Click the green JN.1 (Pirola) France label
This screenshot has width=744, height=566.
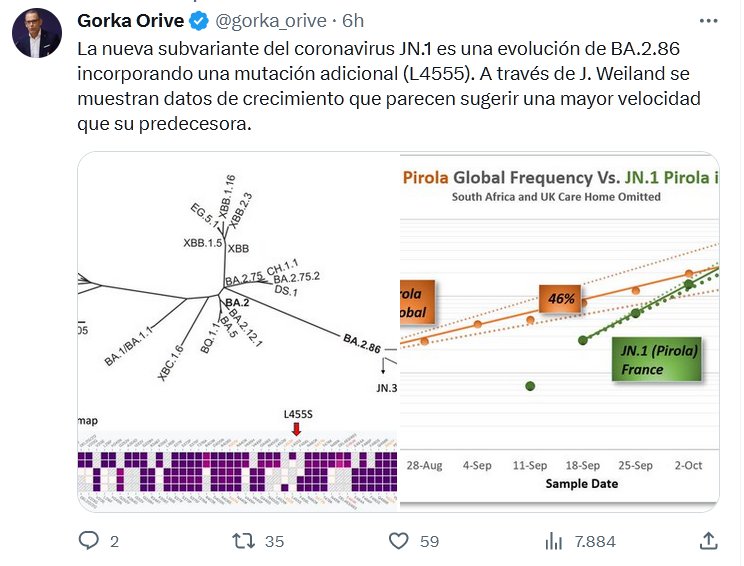[x=656, y=360]
